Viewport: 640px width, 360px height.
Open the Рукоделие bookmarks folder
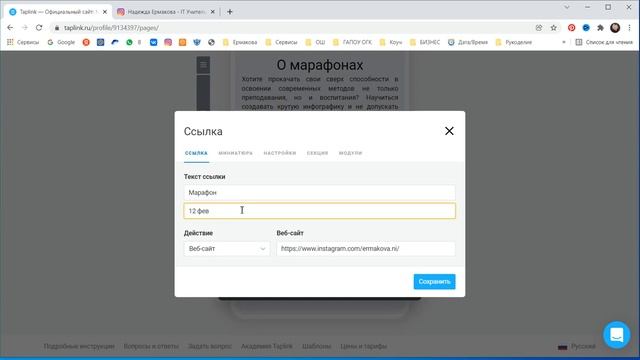click(x=514, y=42)
